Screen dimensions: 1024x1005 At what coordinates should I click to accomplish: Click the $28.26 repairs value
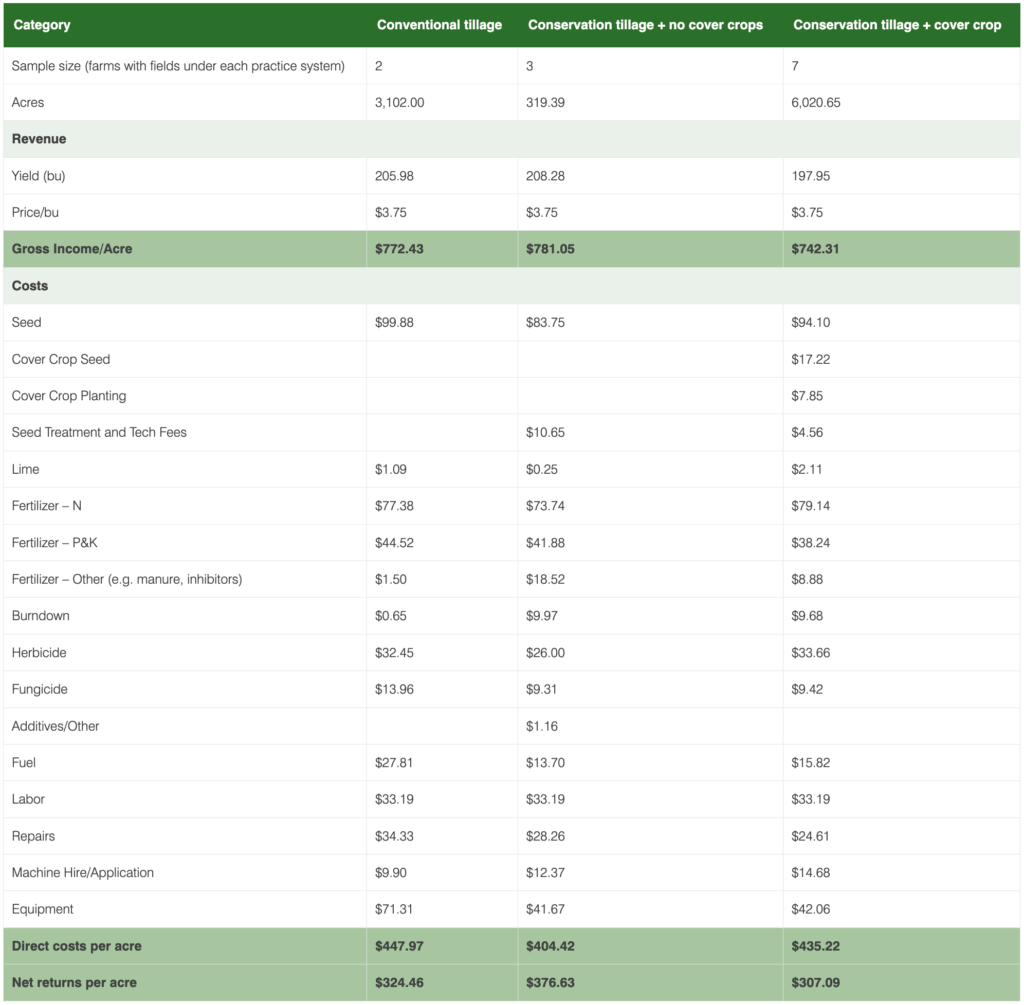point(545,836)
